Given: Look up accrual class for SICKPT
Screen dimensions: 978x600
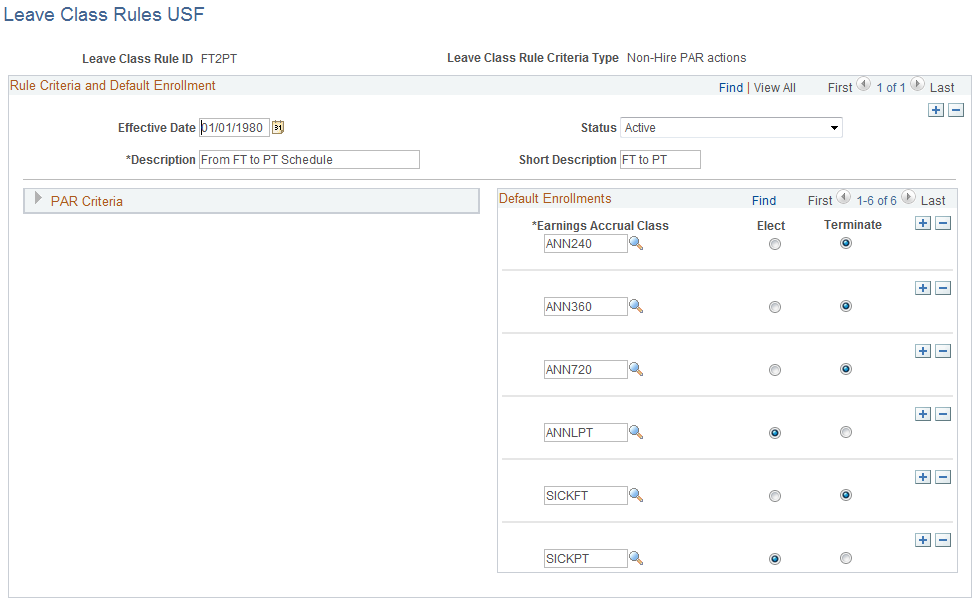Looking at the screenshot, I should pyautogui.click(x=636, y=558).
